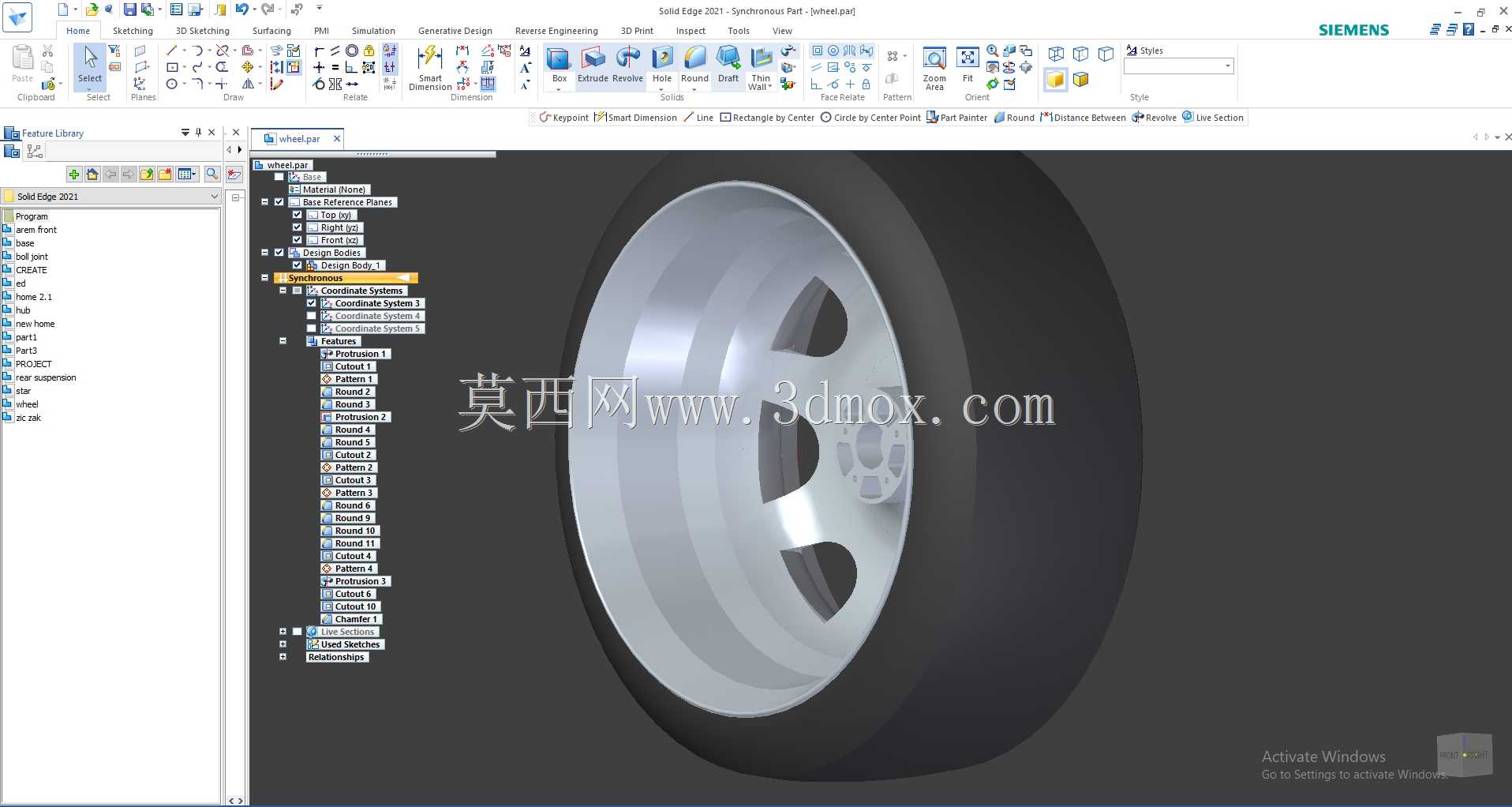Open the 3D Print tab

click(637, 31)
